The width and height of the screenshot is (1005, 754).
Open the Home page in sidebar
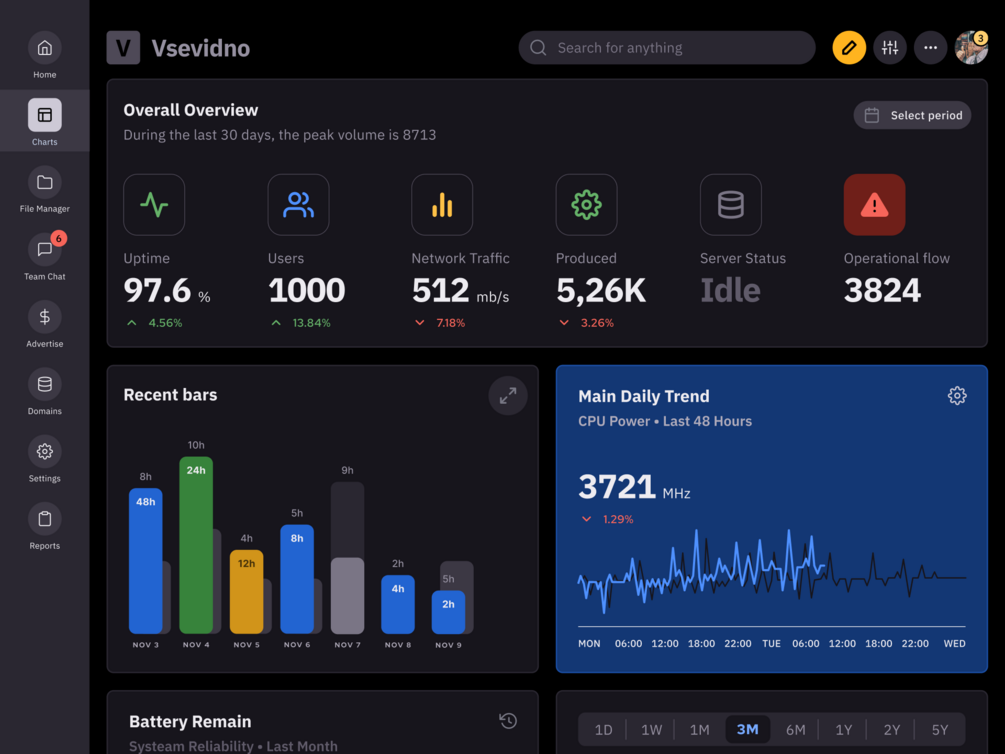pos(44,55)
